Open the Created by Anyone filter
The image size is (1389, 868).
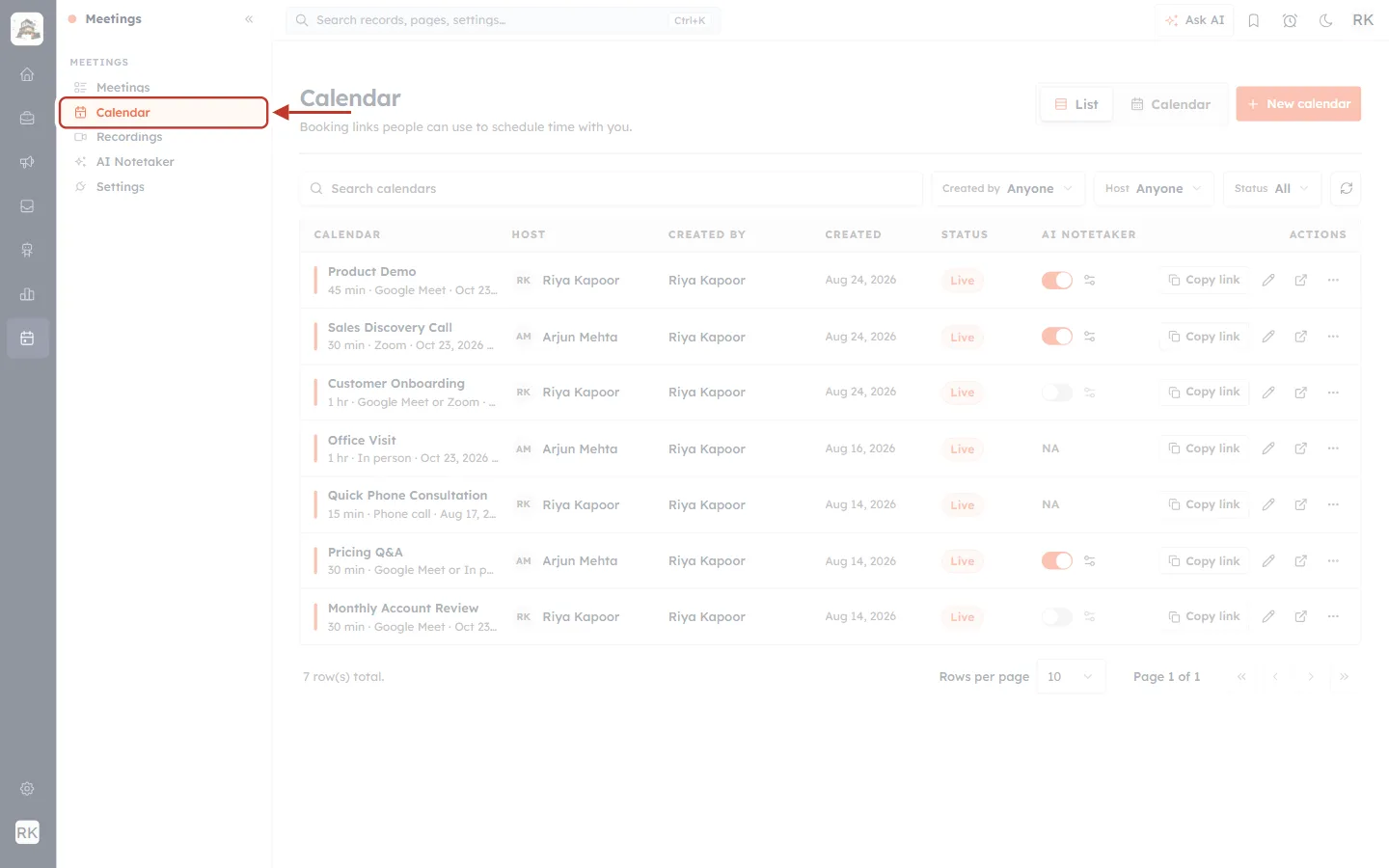(x=1008, y=188)
